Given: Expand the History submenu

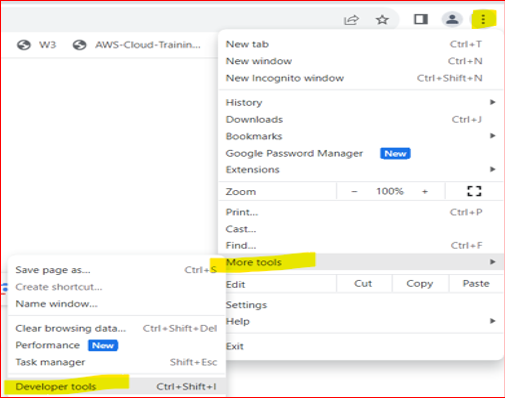Looking at the screenshot, I should click(x=360, y=102).
